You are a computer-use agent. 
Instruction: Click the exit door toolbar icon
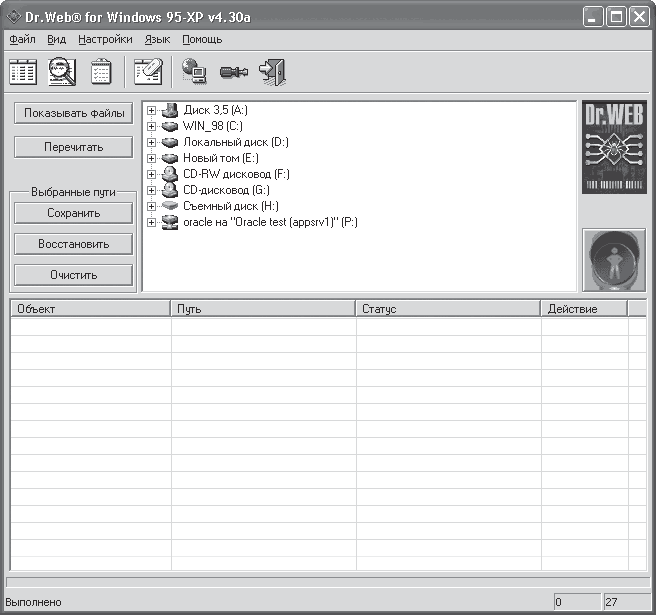coord(272,71)
